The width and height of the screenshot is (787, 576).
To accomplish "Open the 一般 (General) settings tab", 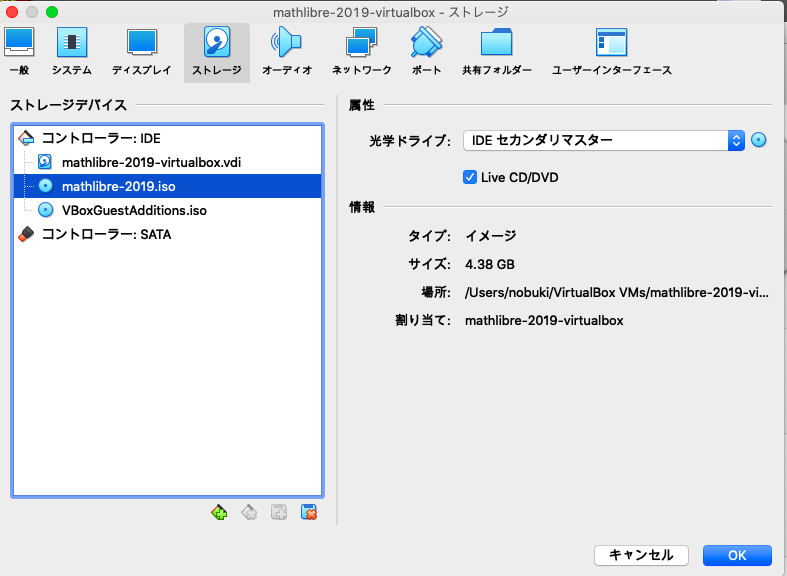I will [19, 52].
